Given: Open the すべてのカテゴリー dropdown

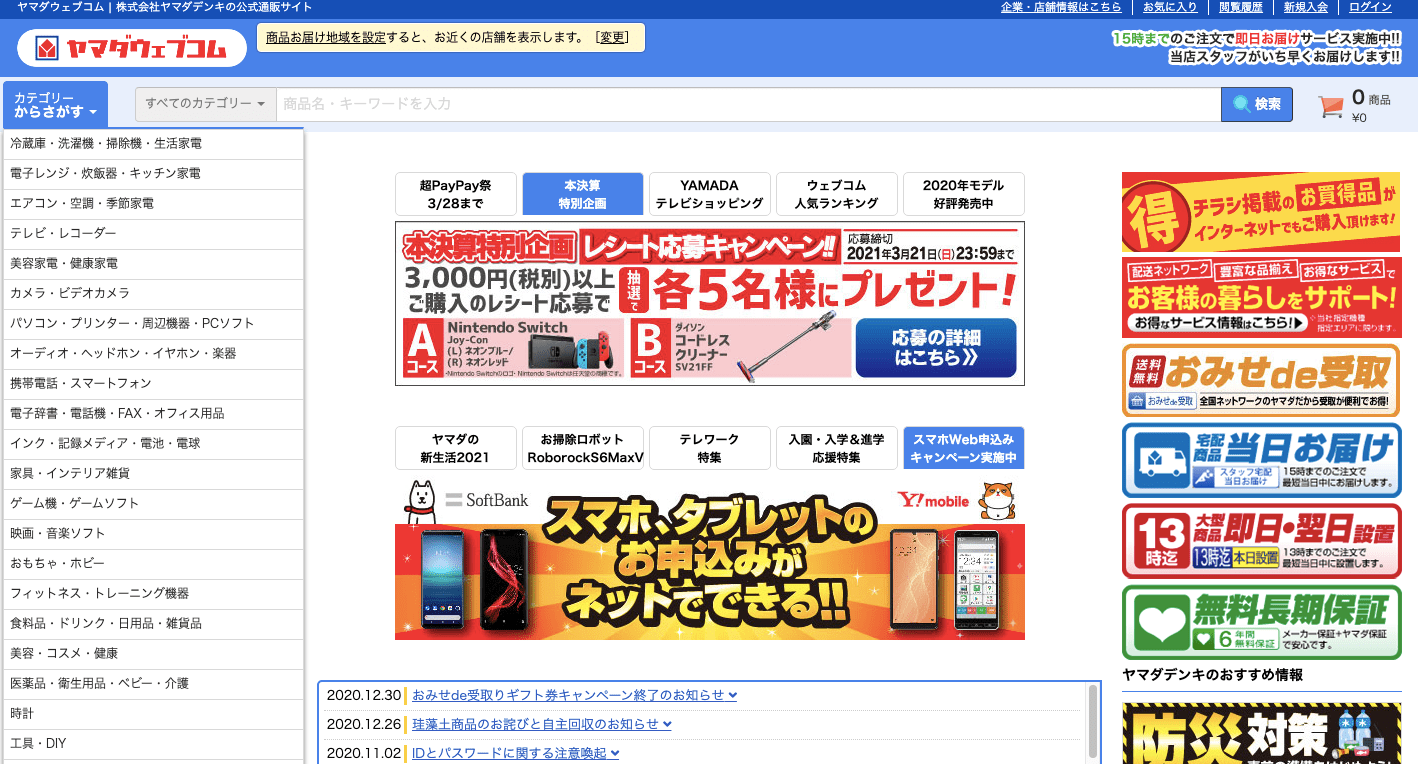Looking at the screenshot, I should [206, 104].
